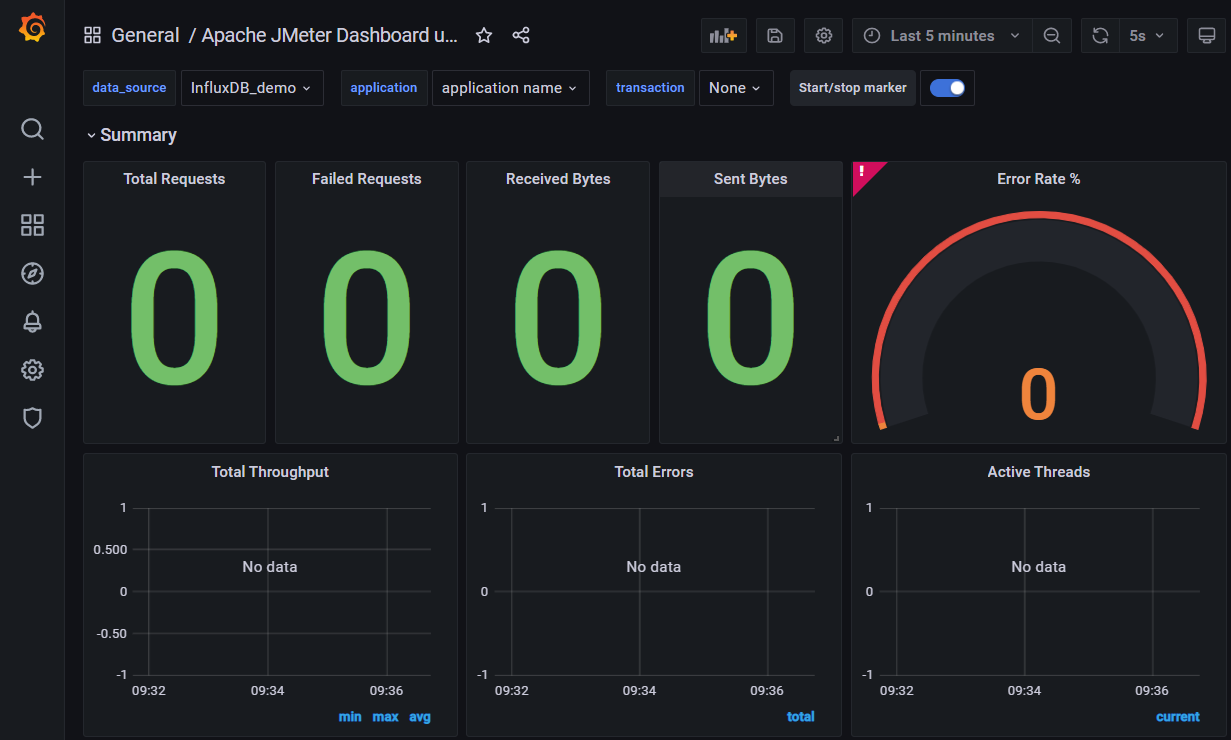
Task: Save the dashboard using disk icon
Action: click(x=775, y=36)
